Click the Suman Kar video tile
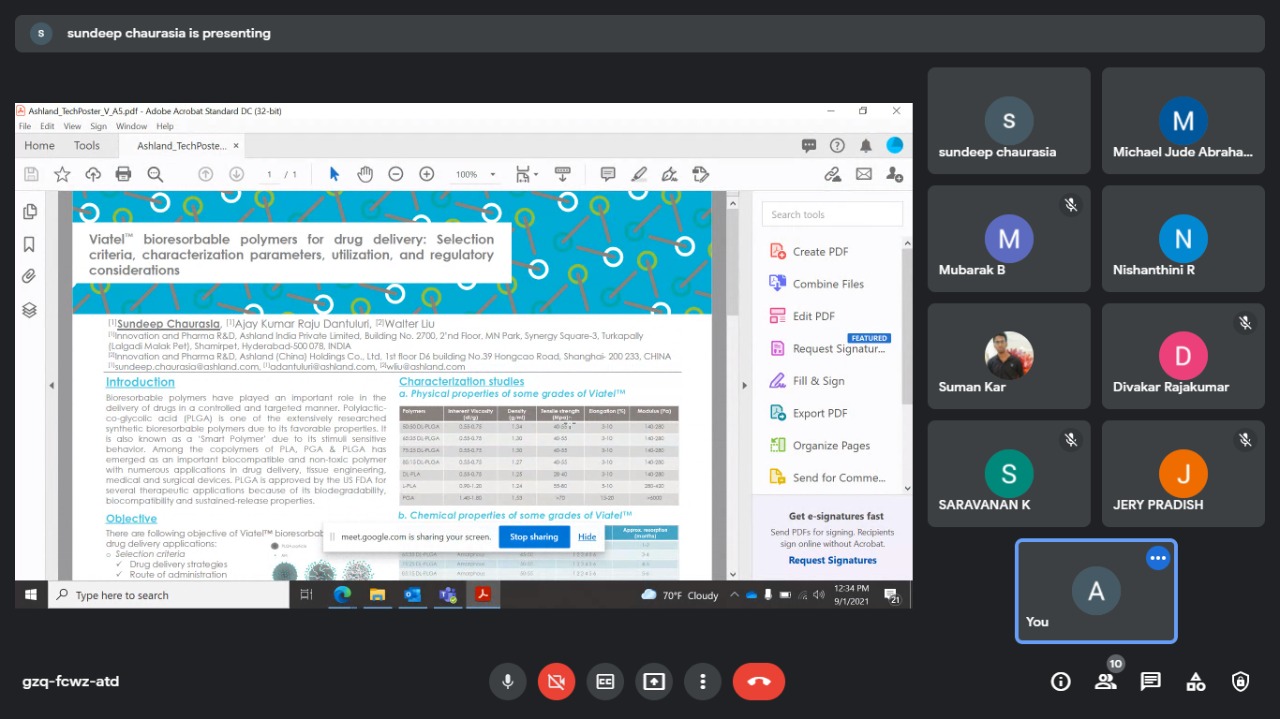The height and width of the screenshot is (719, 1280). point(1009,357)
